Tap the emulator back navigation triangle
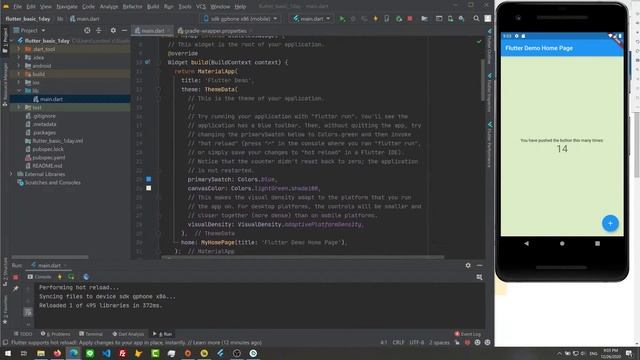The height and width of the screenshot is (360, 640). click(527, 243)
